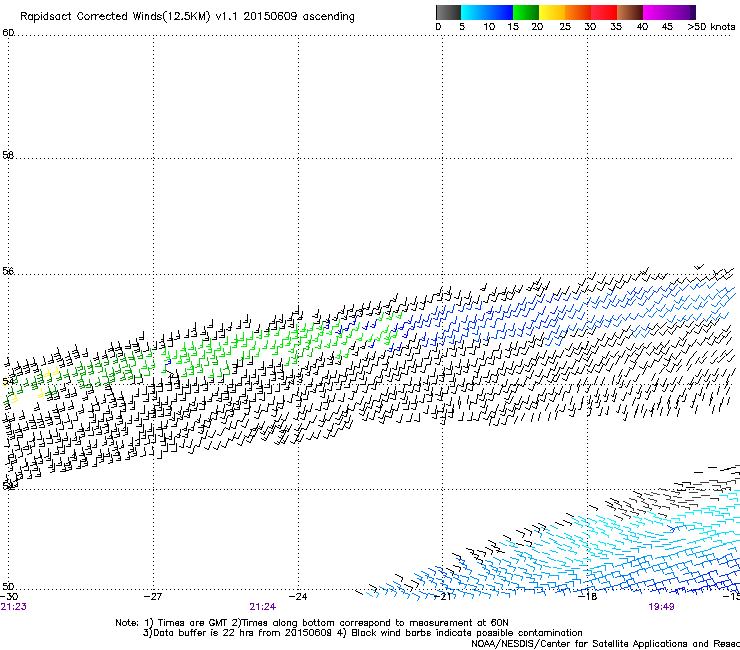The width and height of the screenshot is (740, 650).
Task: Click the '45' legend scale label
Action: (667, 27)
